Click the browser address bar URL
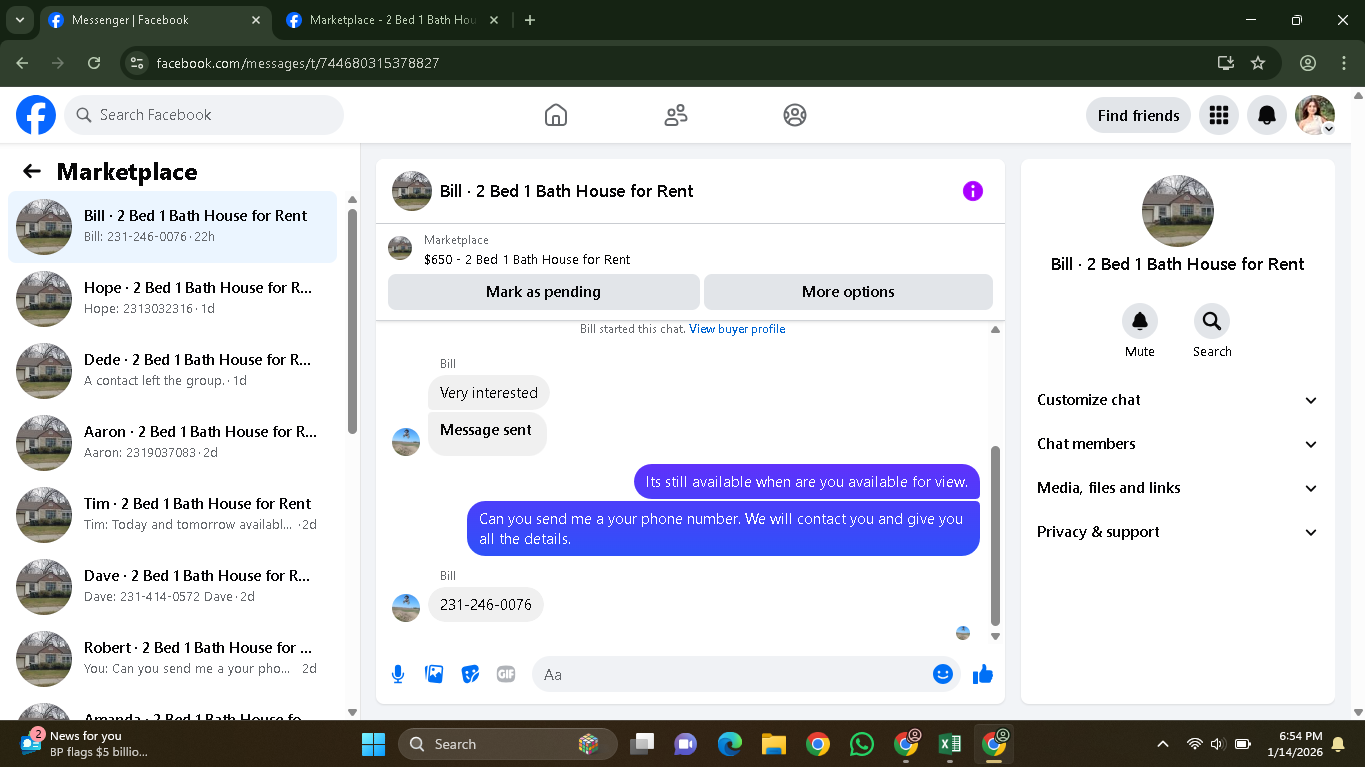The height and width of the screenshot is (767, 1365). (298, 63)
